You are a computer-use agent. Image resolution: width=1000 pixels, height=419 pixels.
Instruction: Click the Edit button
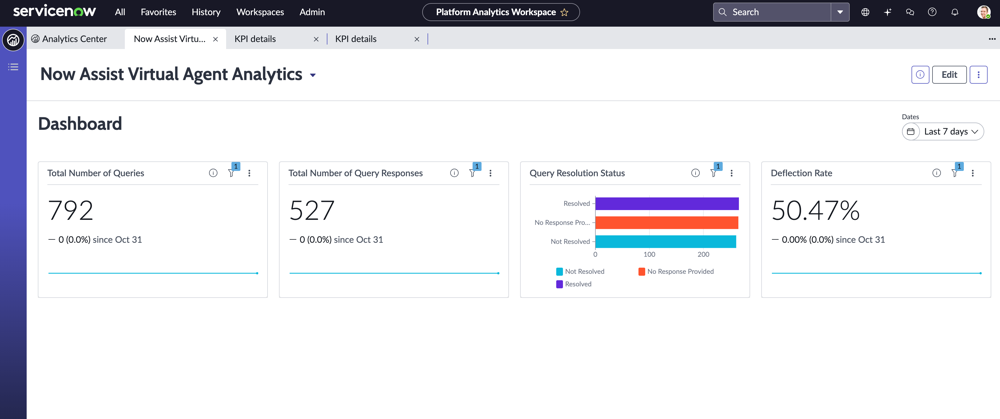pos(949,75)
